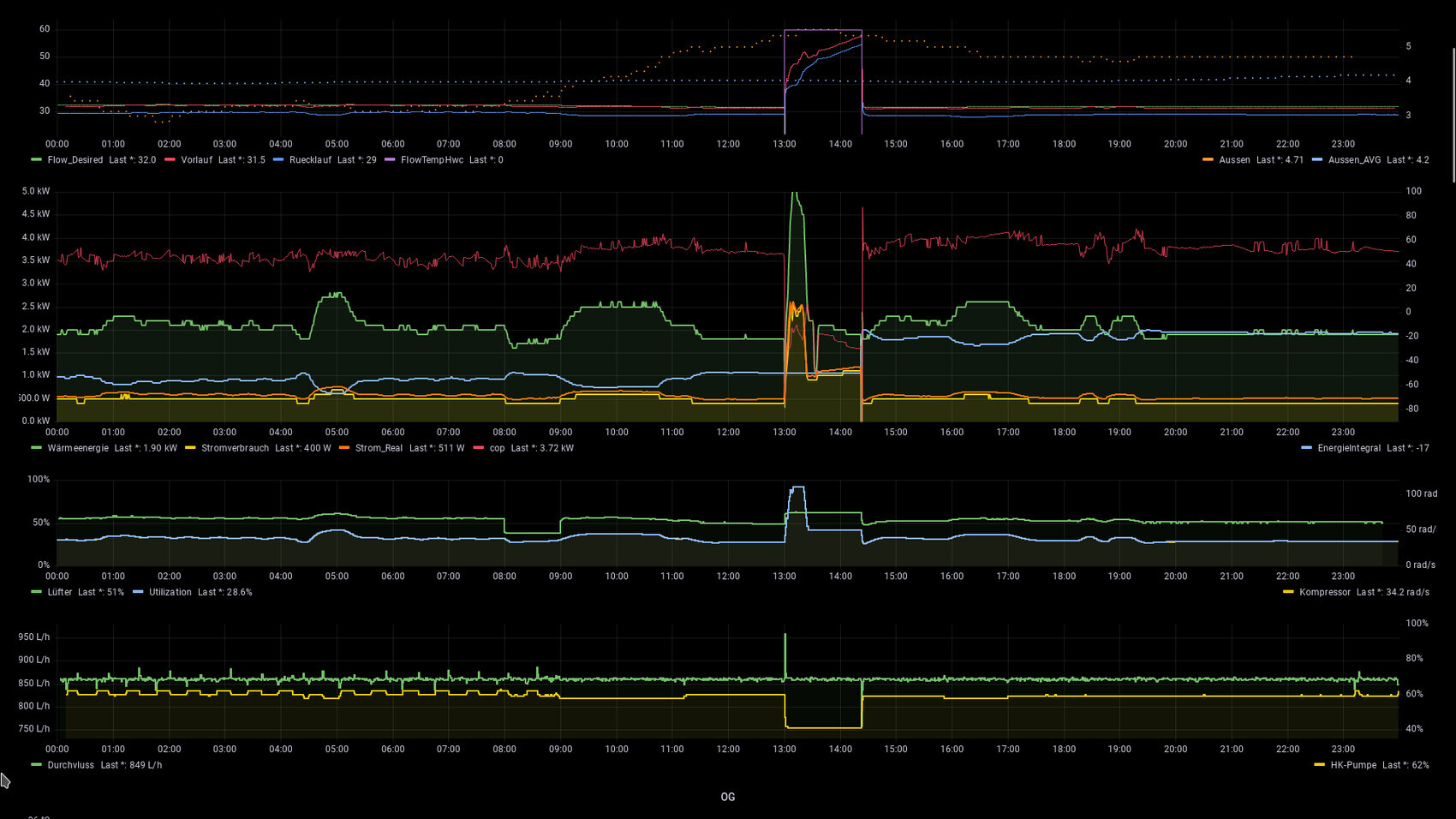Click the vertical scrollbar on the right edge
This screenshot has height=819, width=1456.
[x=1453, y=116]
